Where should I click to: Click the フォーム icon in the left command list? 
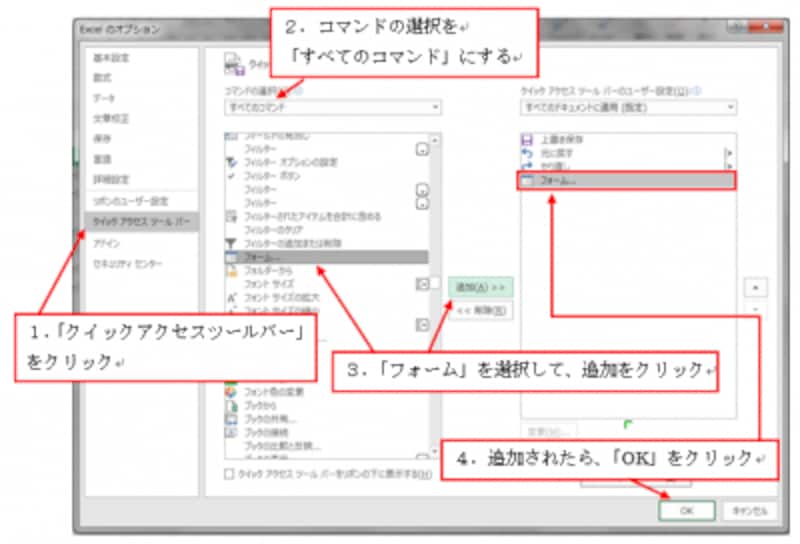pyautogui.click(x=231, y=257)
